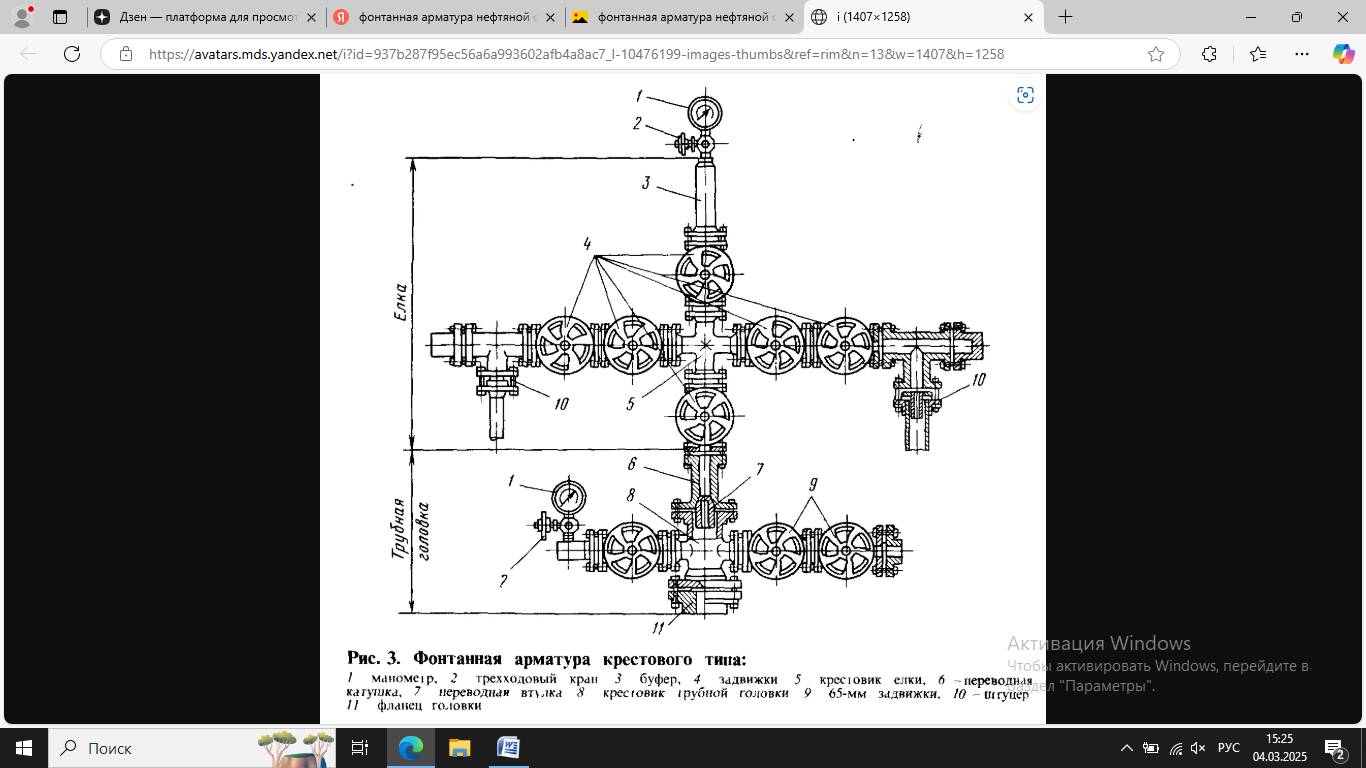The height and width of the screenshot is (768, 1366).
Task: Click the browser refresh button
Action: point(72,54)
